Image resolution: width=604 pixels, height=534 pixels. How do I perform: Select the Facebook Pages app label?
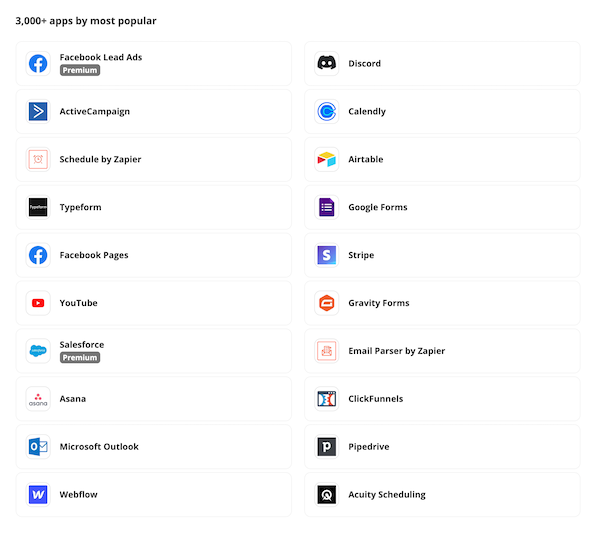pyautogui.click(x=94, y=255)
